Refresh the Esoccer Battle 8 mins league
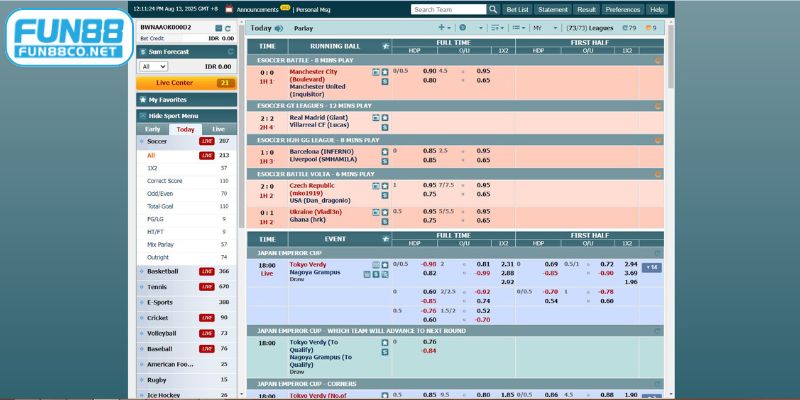 coord(657,61)
